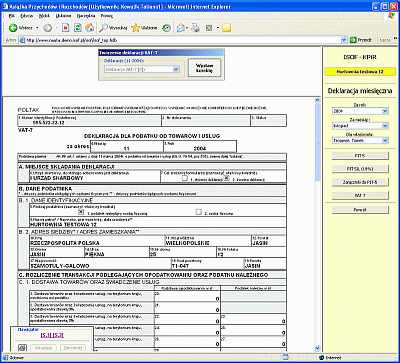Open the Narzędzia menu

[86, 16]
